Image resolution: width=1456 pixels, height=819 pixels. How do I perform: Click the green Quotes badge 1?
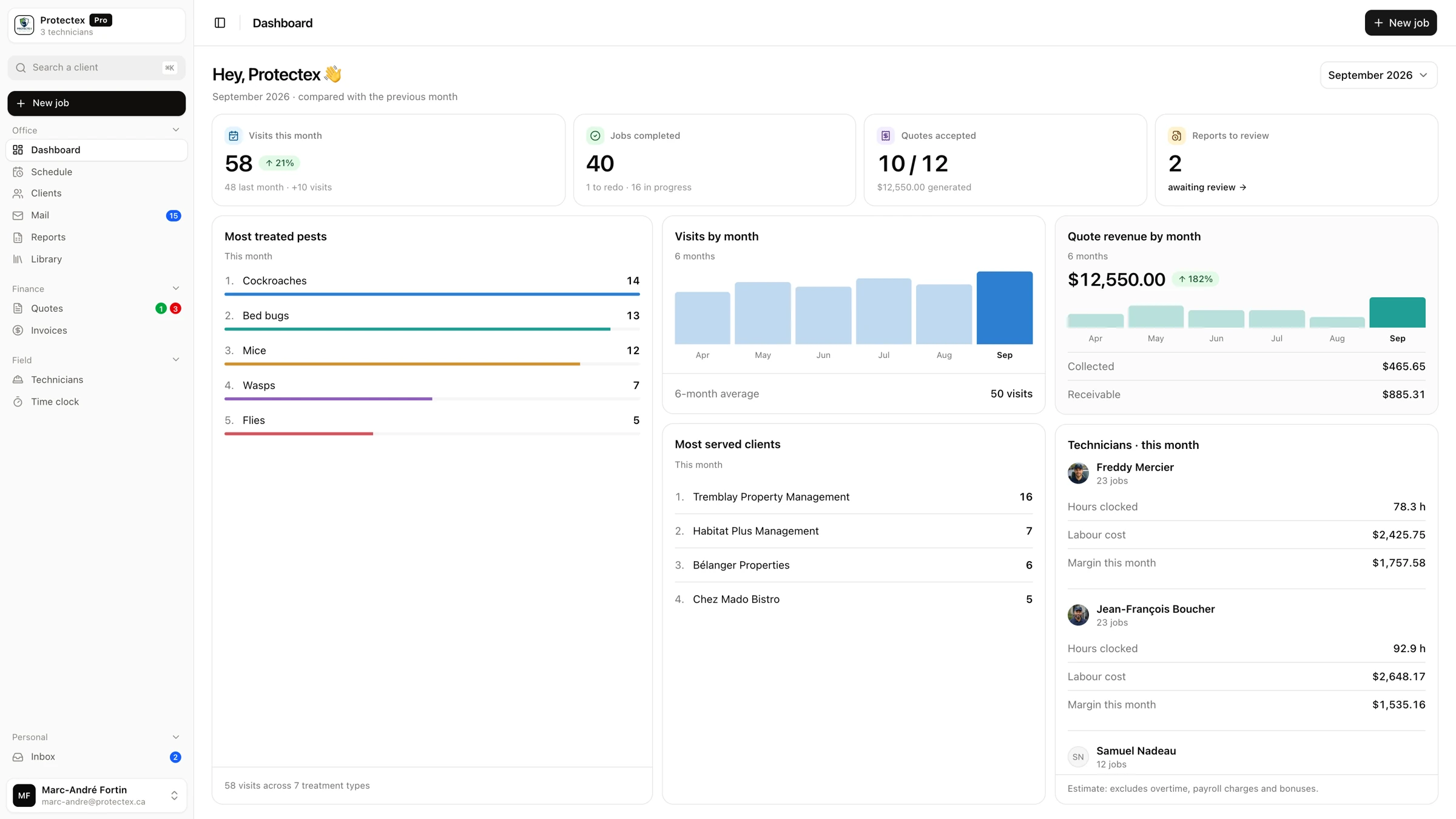click(161, 309)
